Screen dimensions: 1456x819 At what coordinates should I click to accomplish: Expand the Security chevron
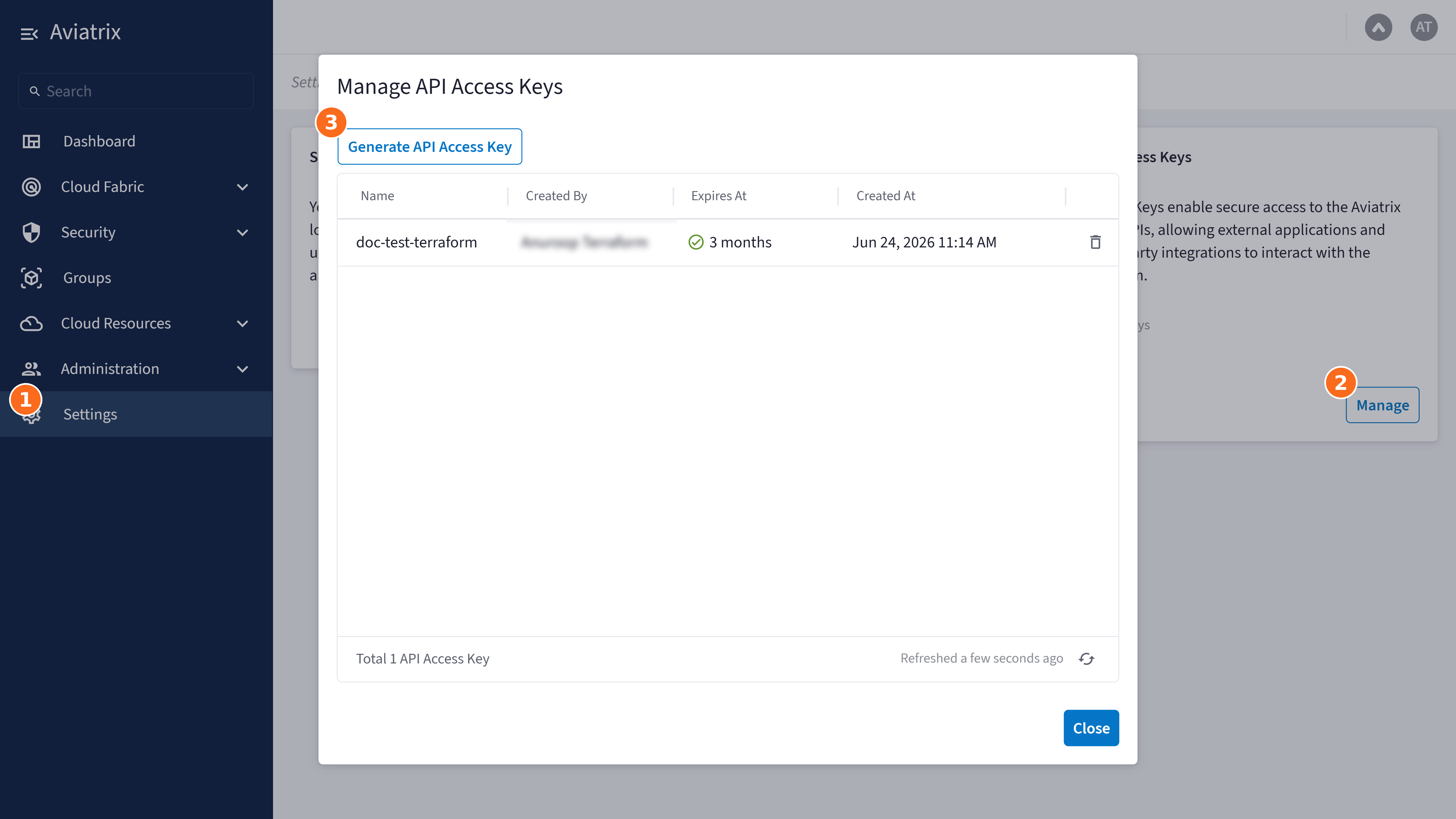pyautogui.click(x=243, y=232)
